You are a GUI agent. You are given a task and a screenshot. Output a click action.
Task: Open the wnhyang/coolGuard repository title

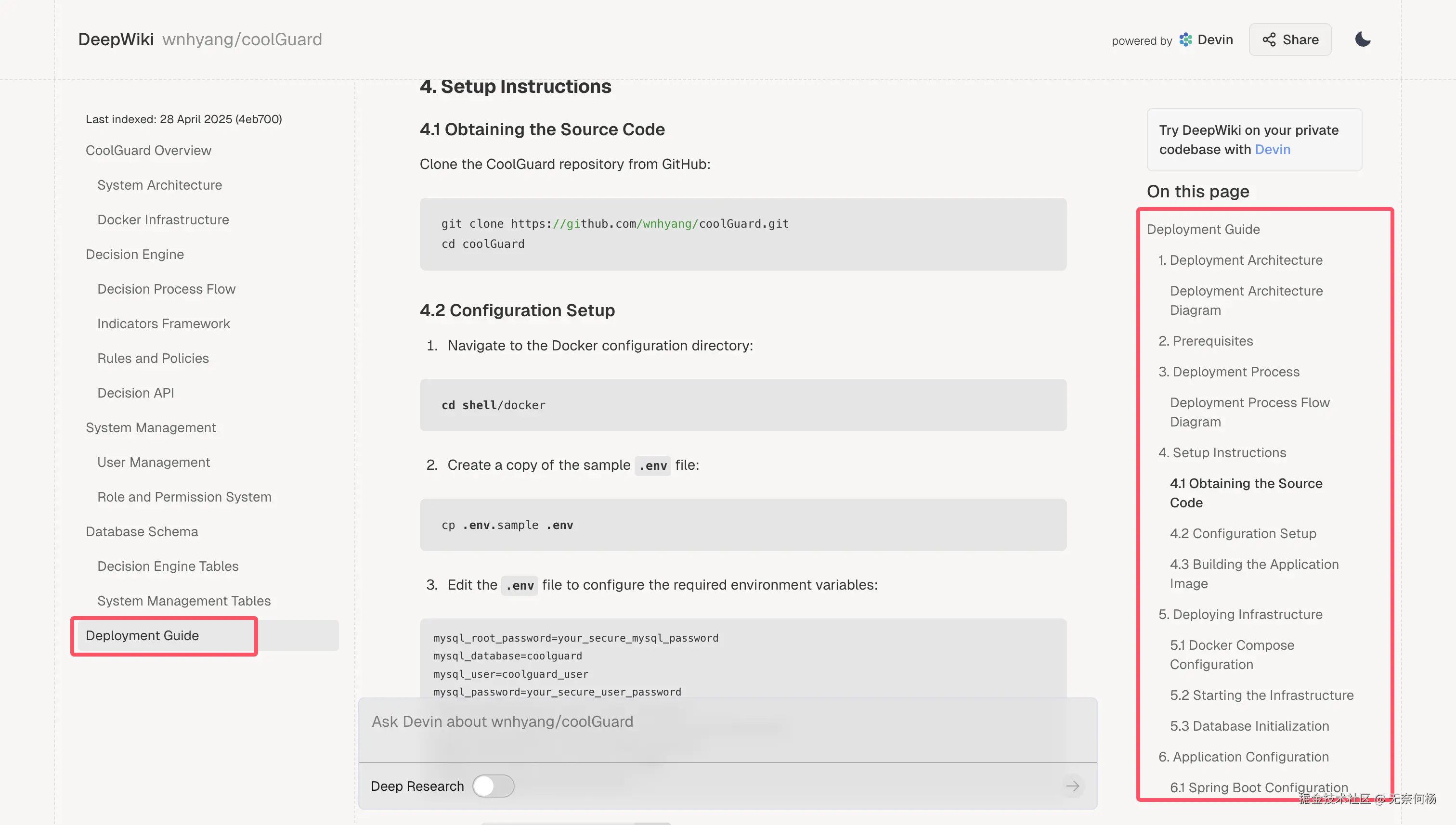[242, 39]
